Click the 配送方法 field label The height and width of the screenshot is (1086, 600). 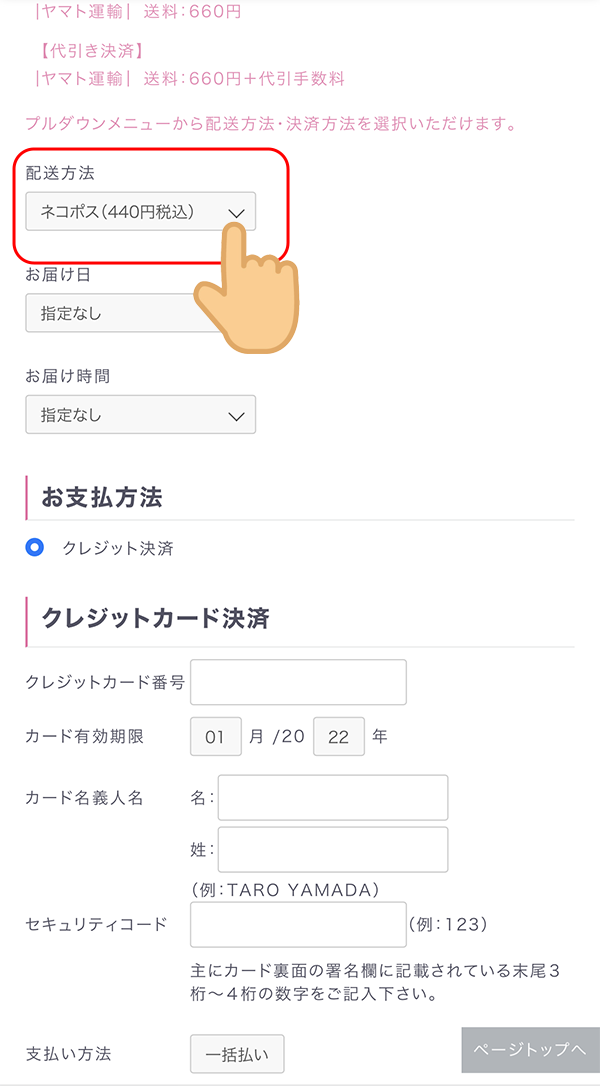60,174
